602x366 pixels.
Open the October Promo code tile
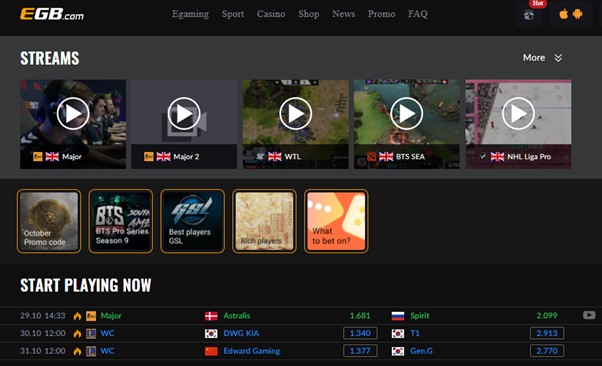(x=49, y=221)
